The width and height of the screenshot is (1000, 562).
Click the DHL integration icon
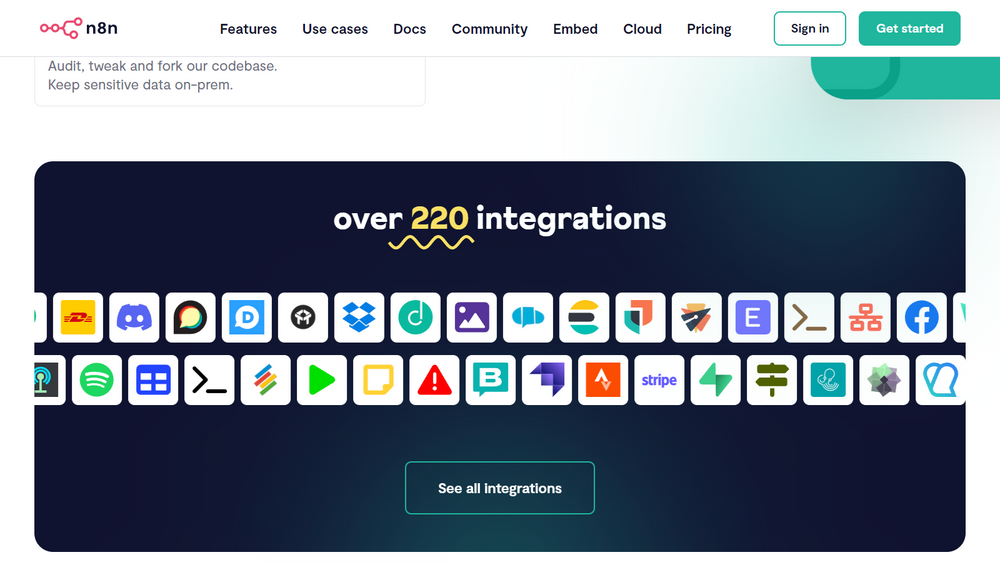78,318
